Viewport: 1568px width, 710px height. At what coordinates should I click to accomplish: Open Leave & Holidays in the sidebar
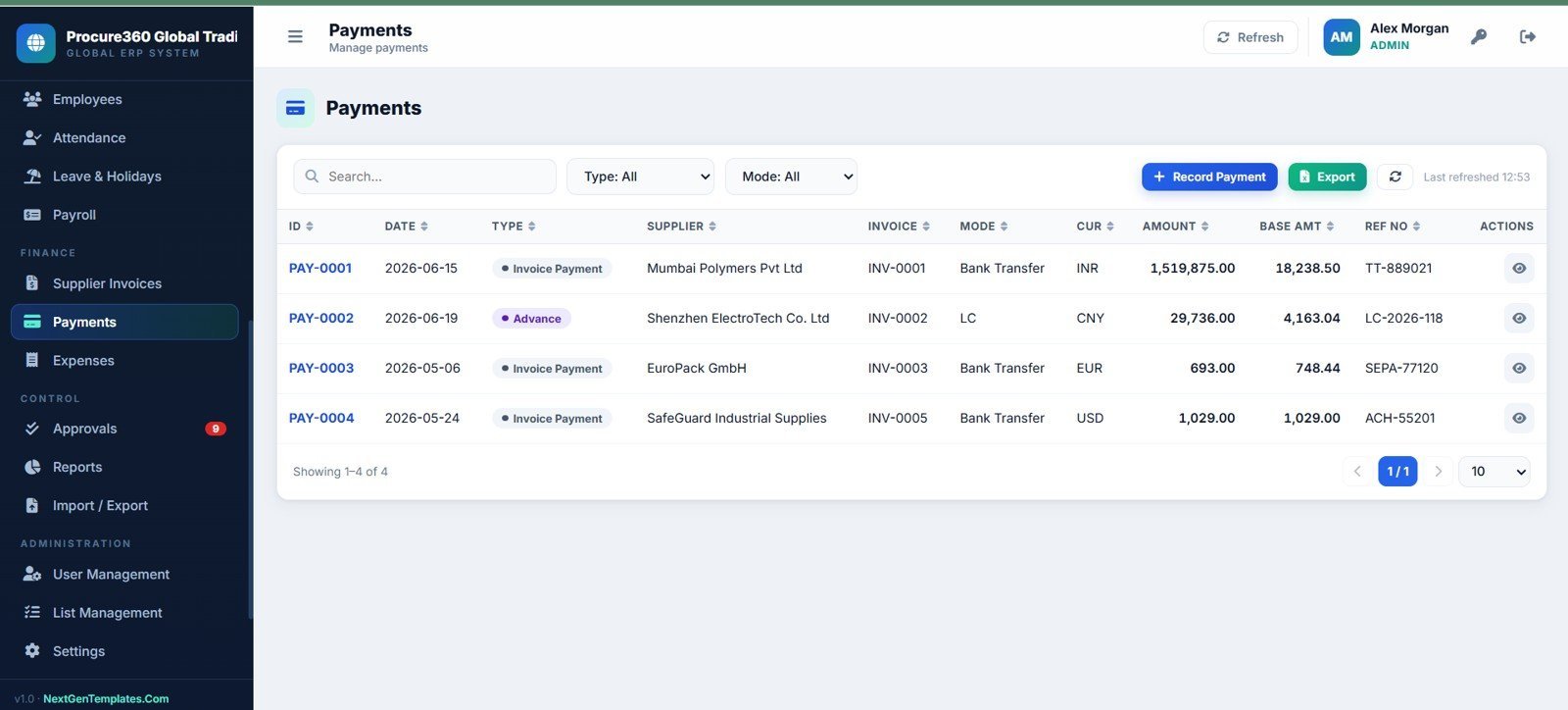tap(124, 177)
